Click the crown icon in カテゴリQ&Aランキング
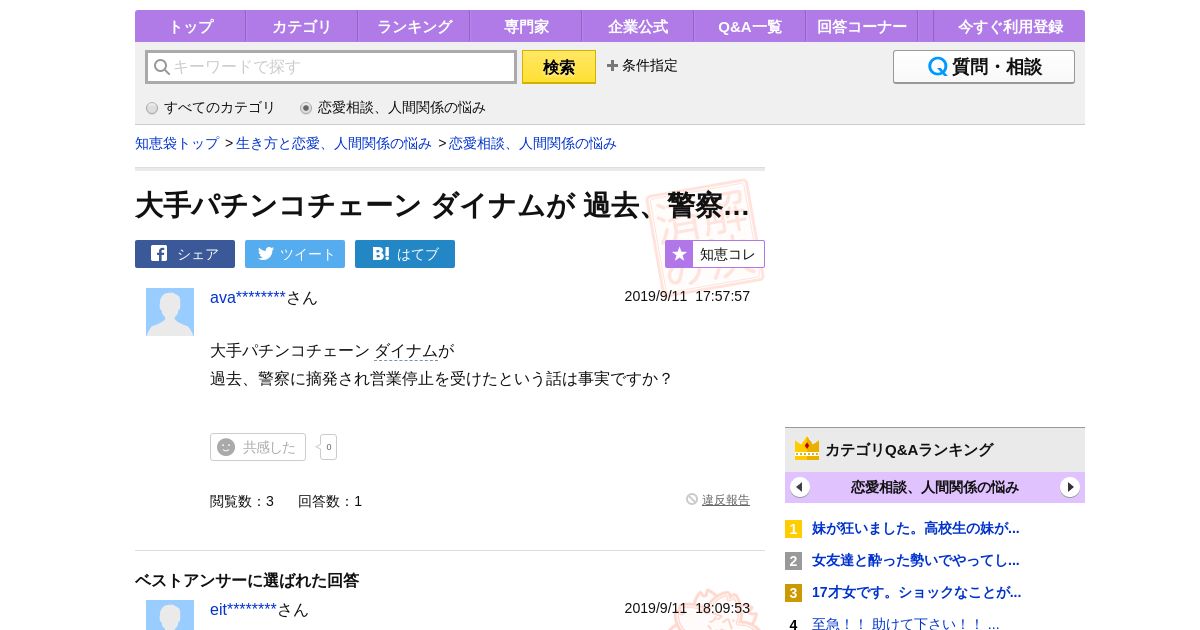The height and width of the screenshot is (630, 1200). coord(807,449)
